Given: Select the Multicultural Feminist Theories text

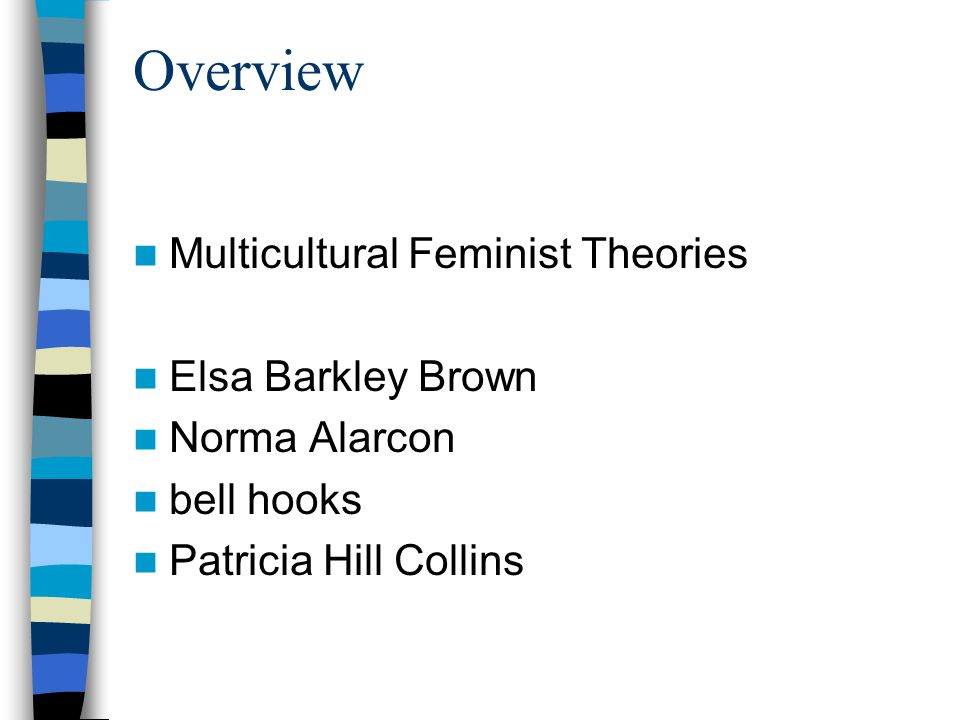Looking at the screenshot, I should pos(458,253).
